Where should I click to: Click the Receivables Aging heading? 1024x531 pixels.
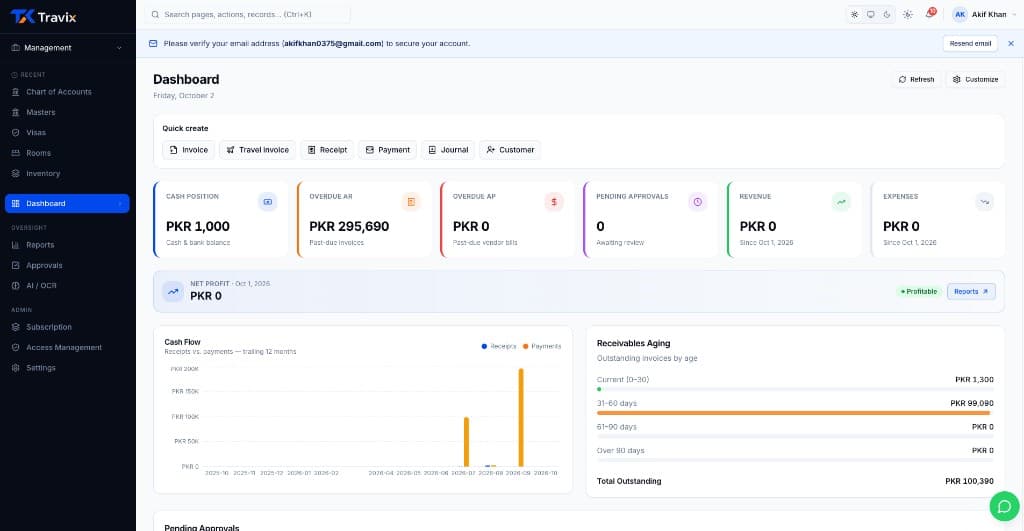(633, 344)
